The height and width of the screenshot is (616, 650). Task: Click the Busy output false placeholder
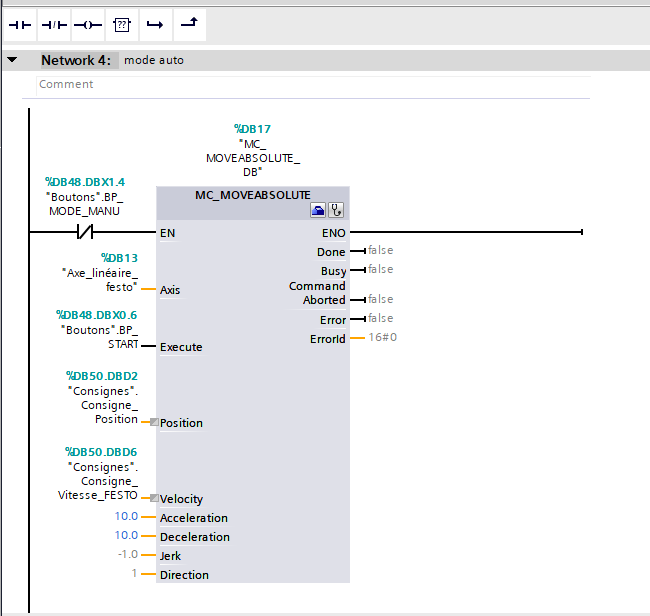[381, 269]
